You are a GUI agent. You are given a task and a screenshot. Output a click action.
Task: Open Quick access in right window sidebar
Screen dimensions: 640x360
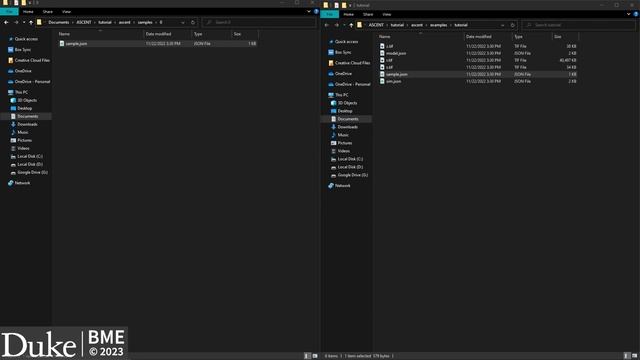(346, 42)
